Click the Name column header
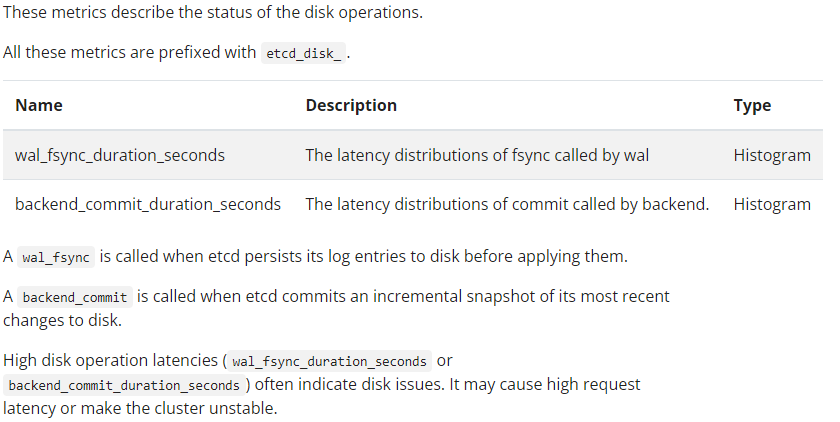Image resolution: width=840 pixels, height=422 pixels. coord(39,105)
